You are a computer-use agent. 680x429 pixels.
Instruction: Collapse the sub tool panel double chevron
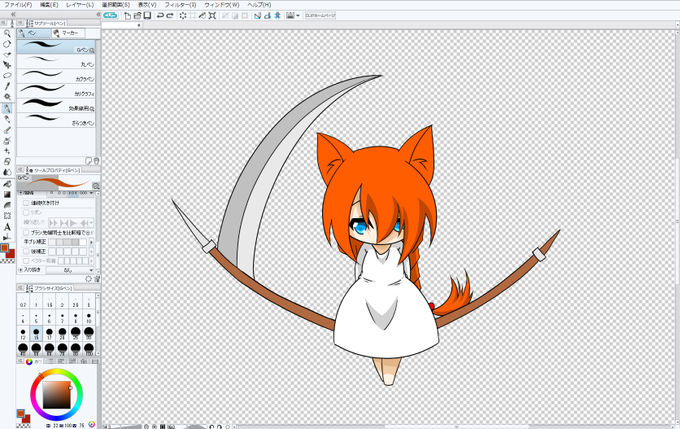point(98,14)
